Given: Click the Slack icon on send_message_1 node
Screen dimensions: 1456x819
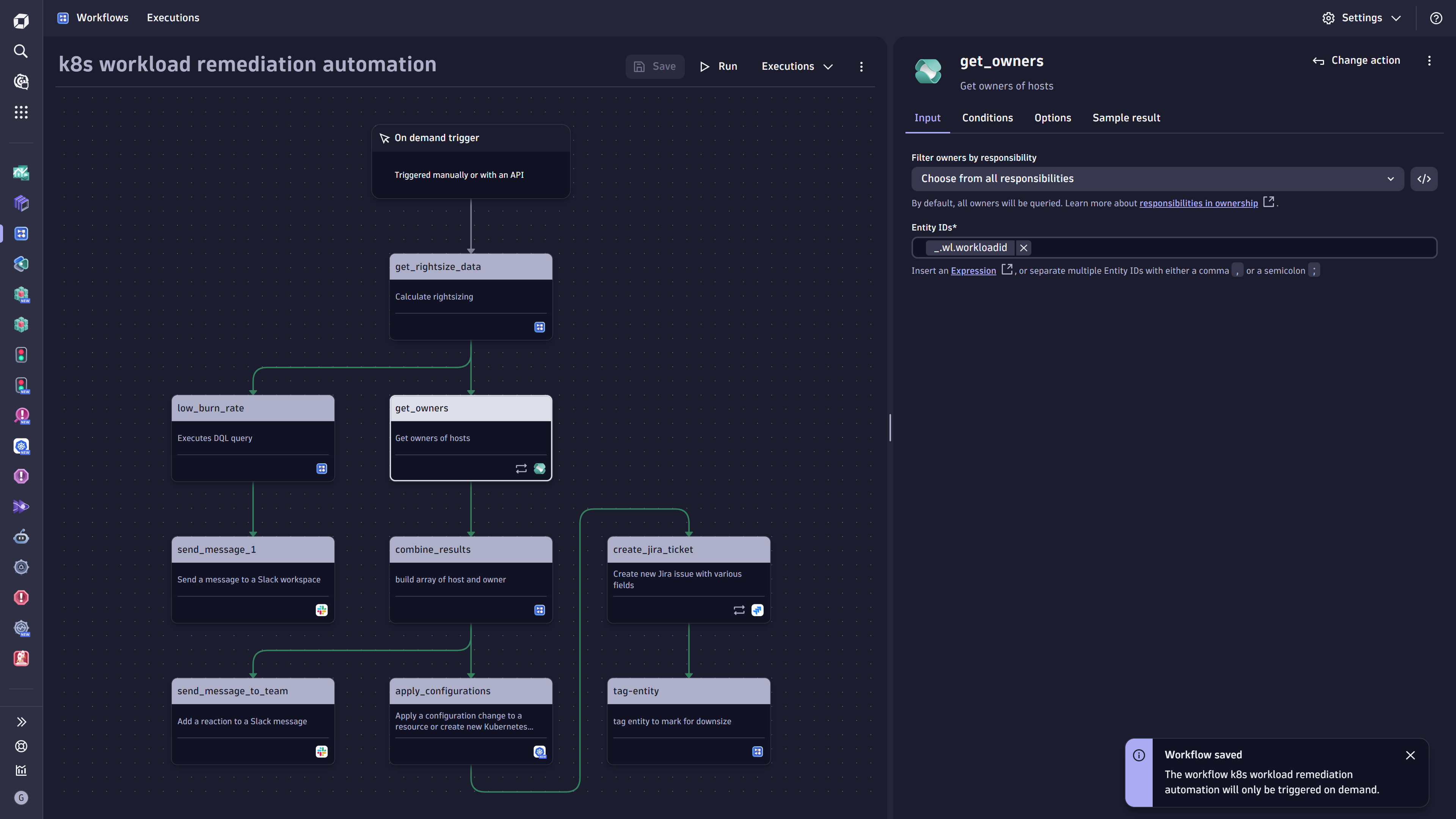Looking at the screenshot, I should pyautogui.click(x=322, y=610).
